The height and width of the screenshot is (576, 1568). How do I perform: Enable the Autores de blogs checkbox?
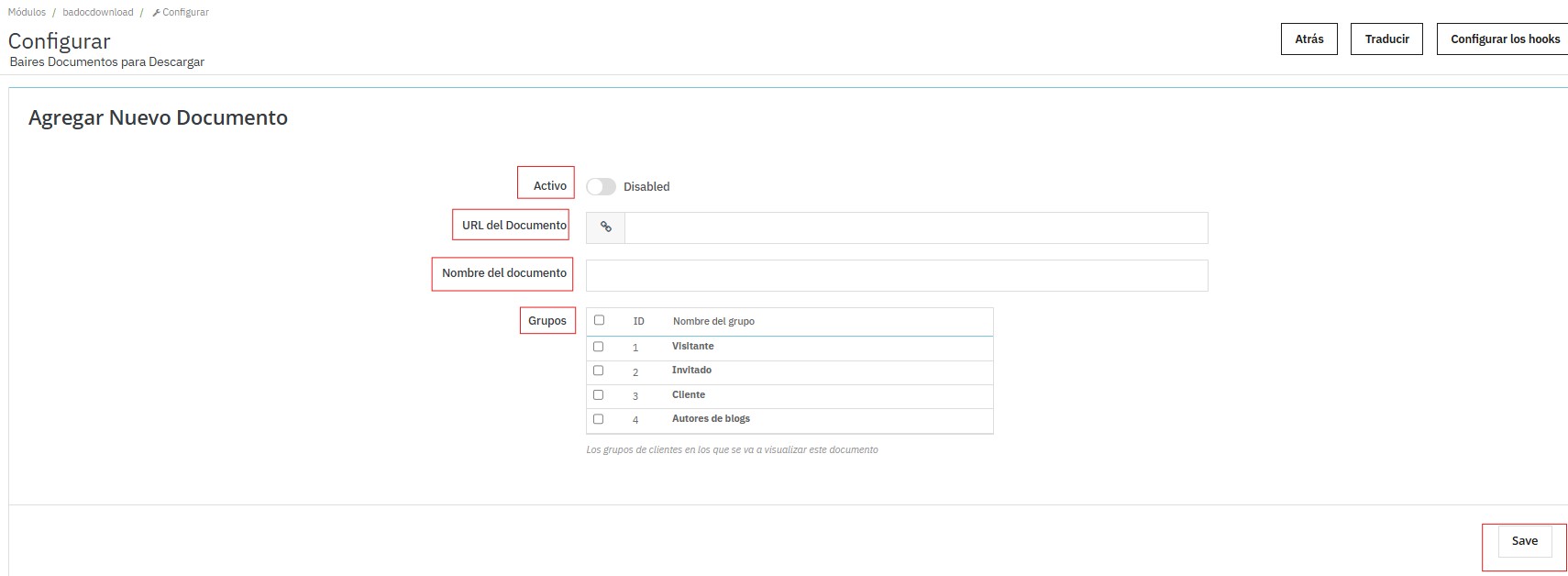(x=598, y=419)
